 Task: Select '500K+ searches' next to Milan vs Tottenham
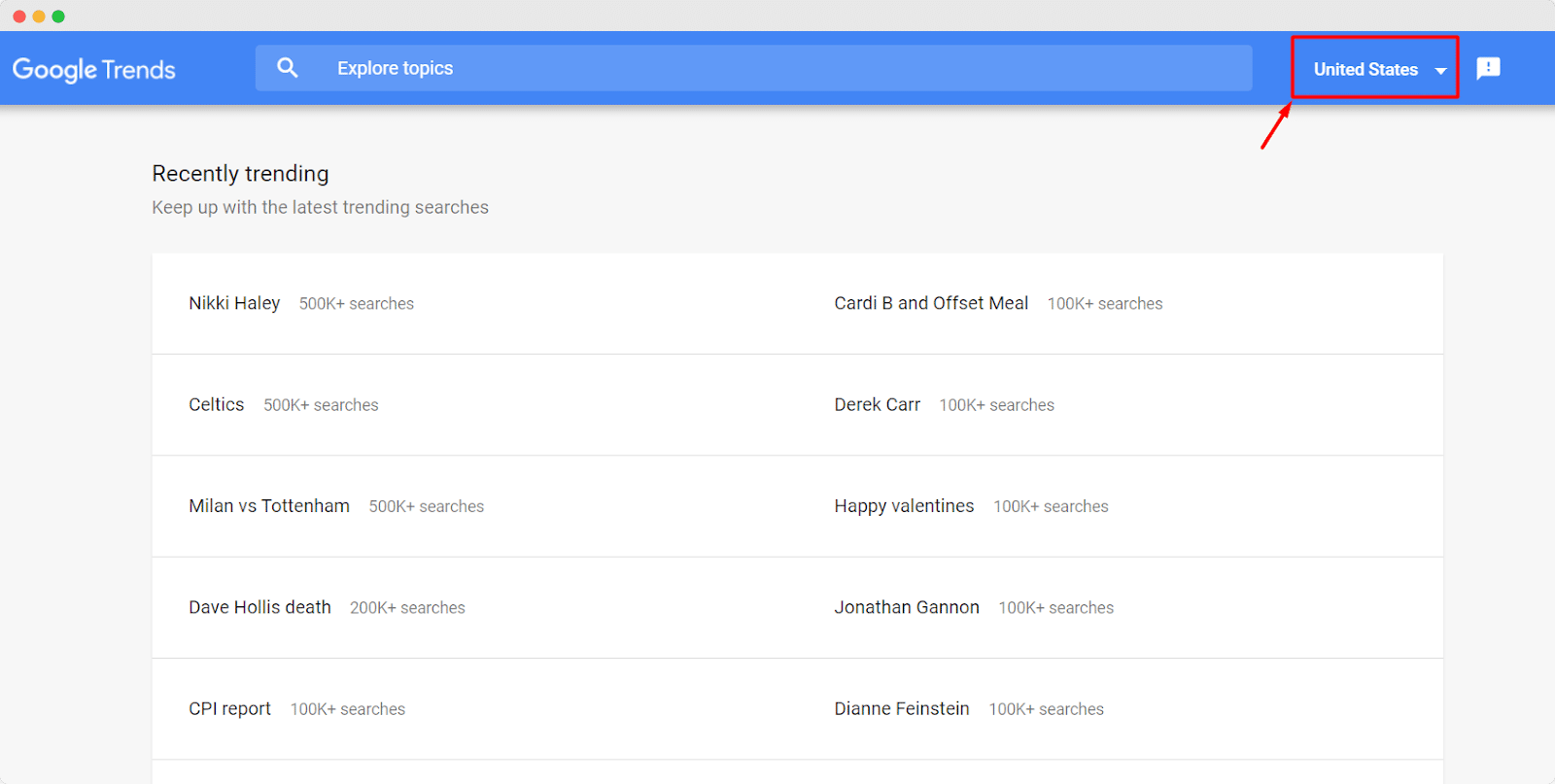click(427, 507)
